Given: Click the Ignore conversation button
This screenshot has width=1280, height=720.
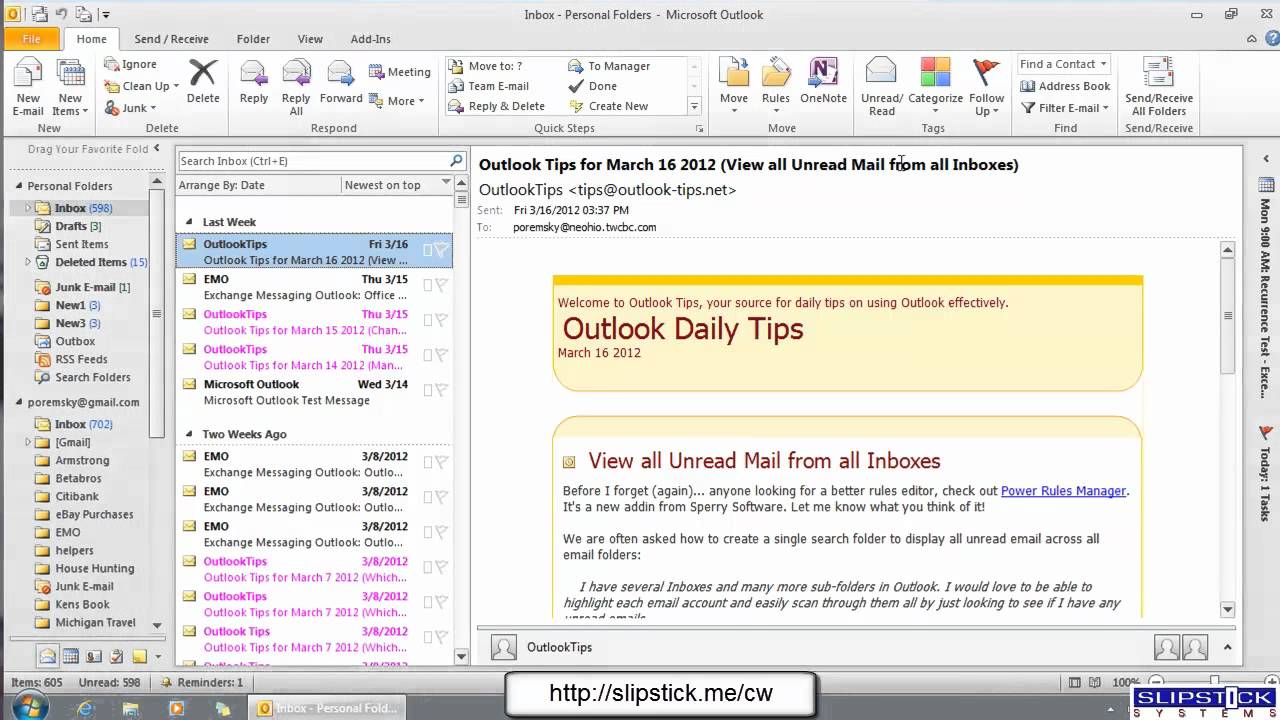Looking at the screenshot, I should (x=130, y=64).
